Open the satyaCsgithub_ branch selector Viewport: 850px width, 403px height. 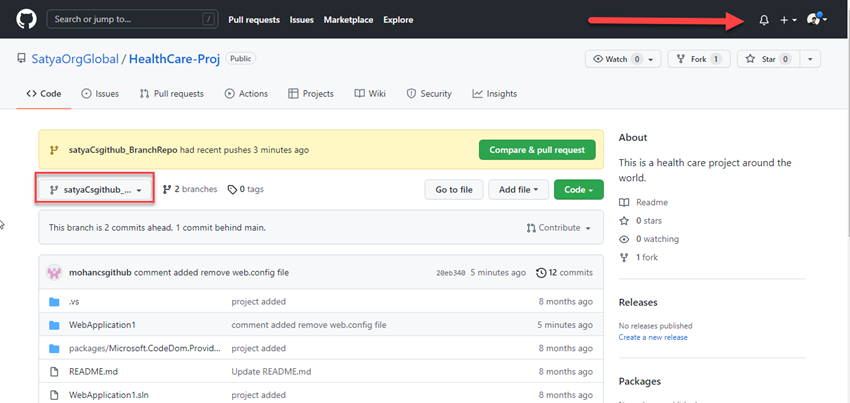click(x=95, y=190)
